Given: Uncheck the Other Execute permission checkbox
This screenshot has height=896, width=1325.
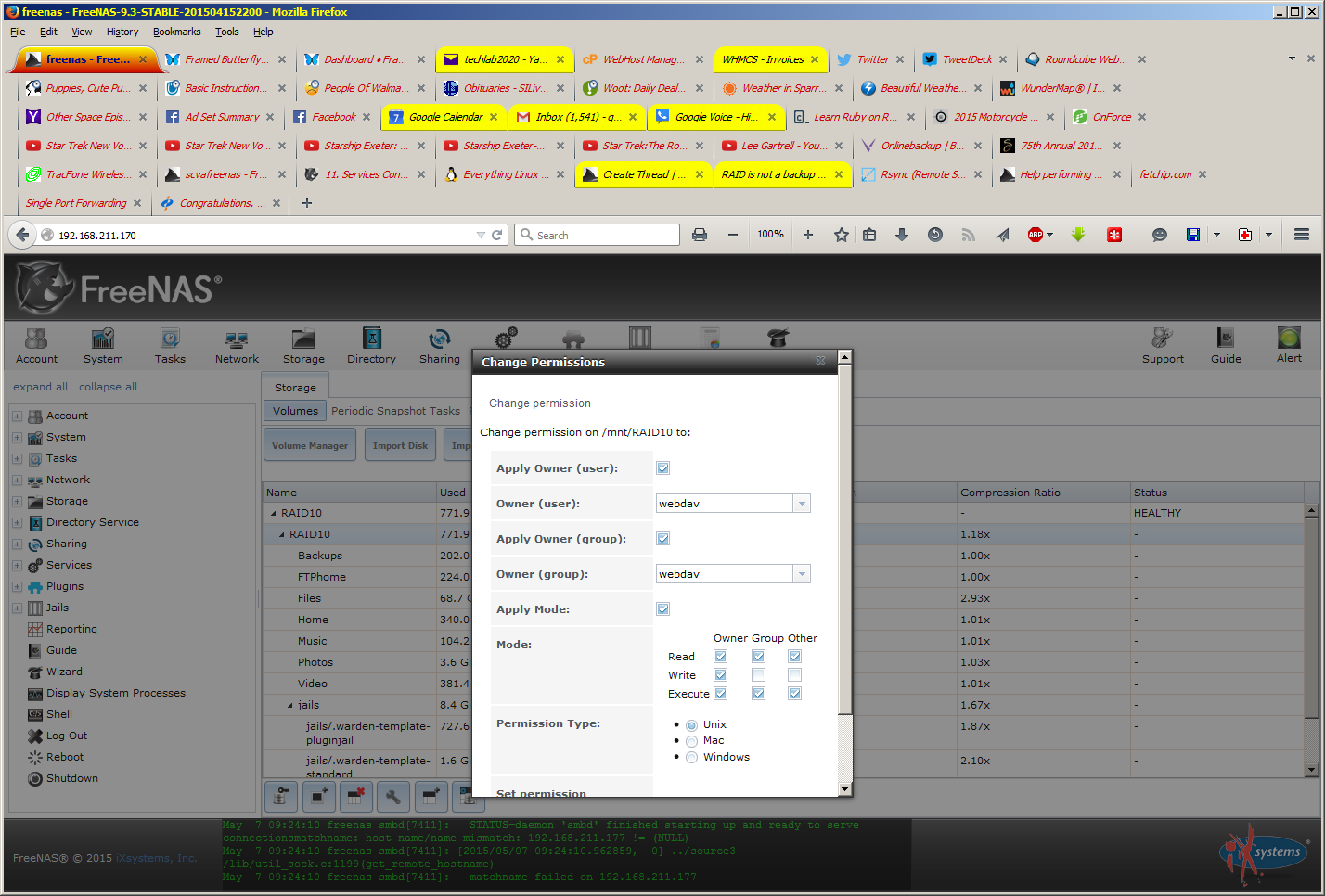Looking at the screenshot, I should pos(795,694).
